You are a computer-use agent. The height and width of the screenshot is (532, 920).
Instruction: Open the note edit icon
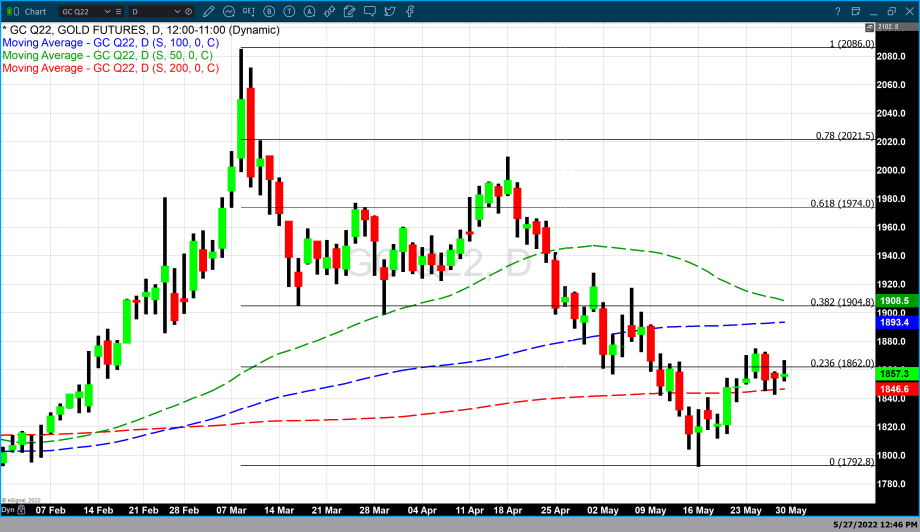[349, 11]
